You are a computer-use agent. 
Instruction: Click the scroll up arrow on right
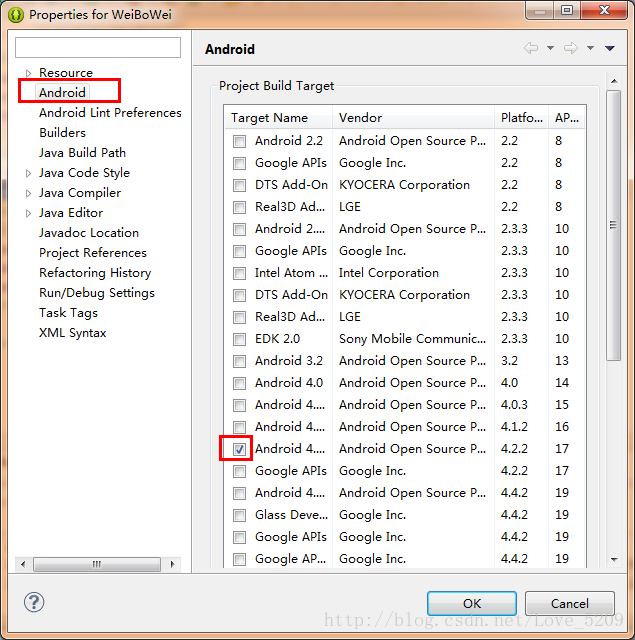point(614,81)
